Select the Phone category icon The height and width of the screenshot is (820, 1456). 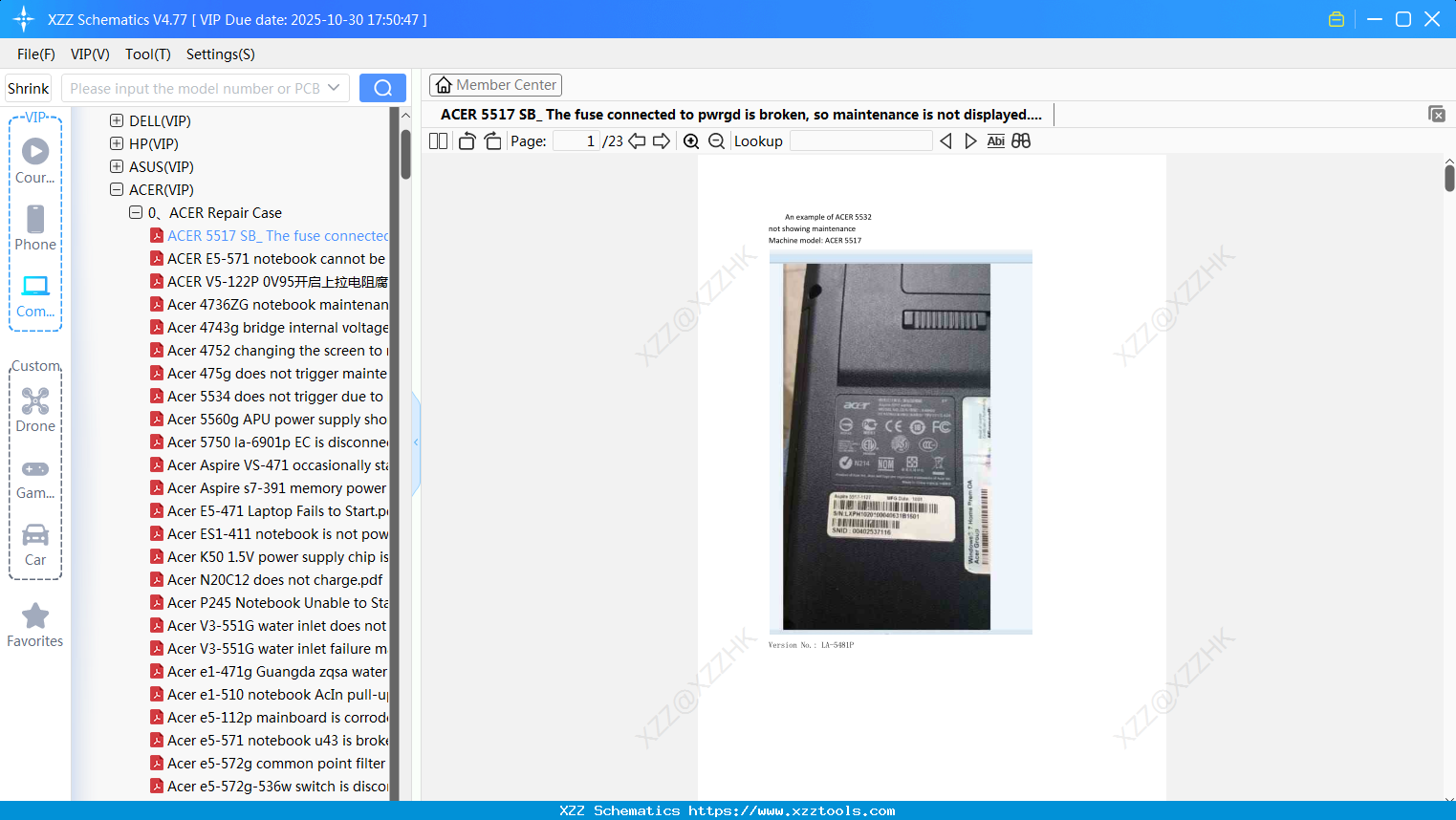[35, 228]
